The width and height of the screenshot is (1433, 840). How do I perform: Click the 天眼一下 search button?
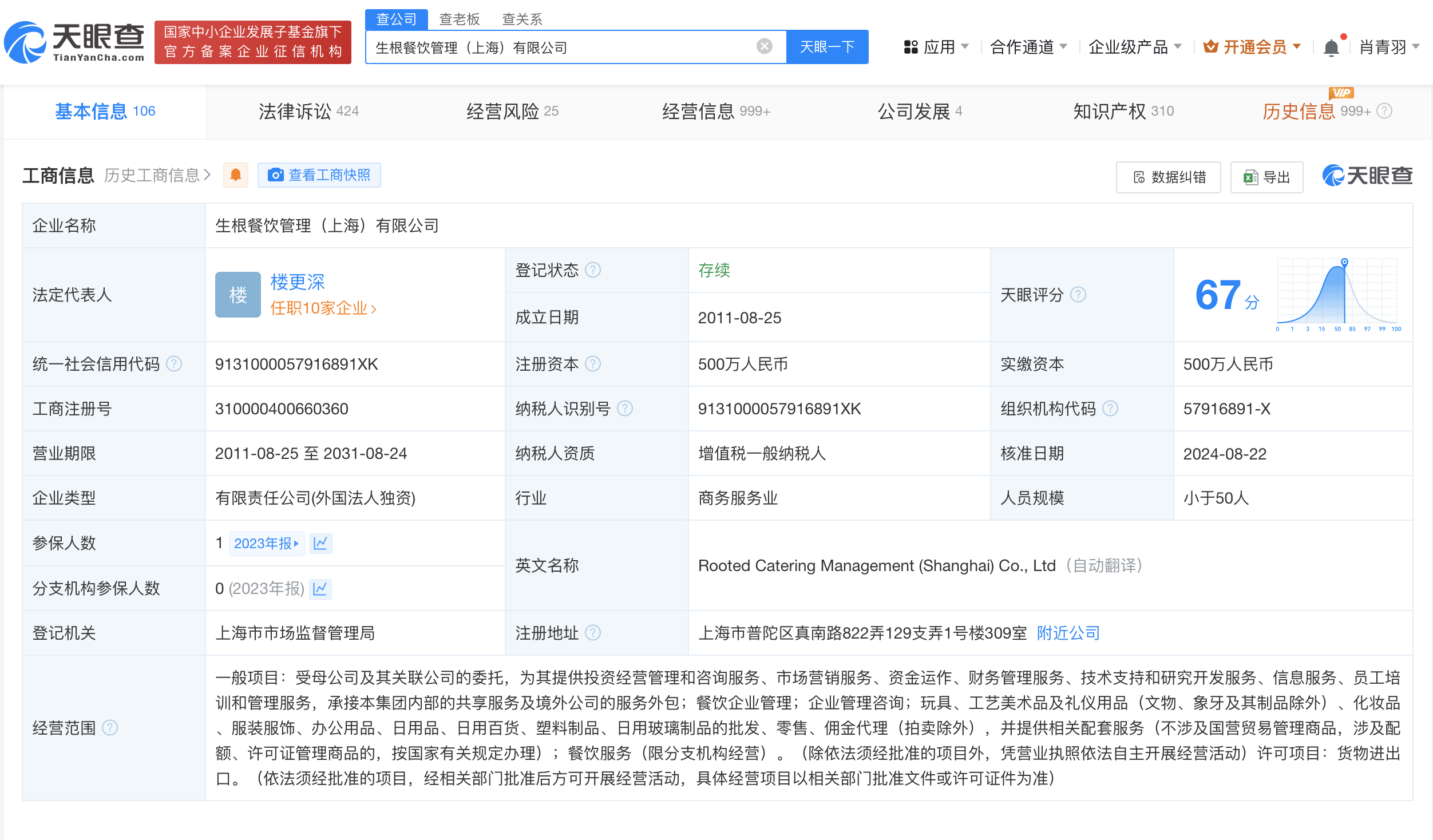(827, 47)
